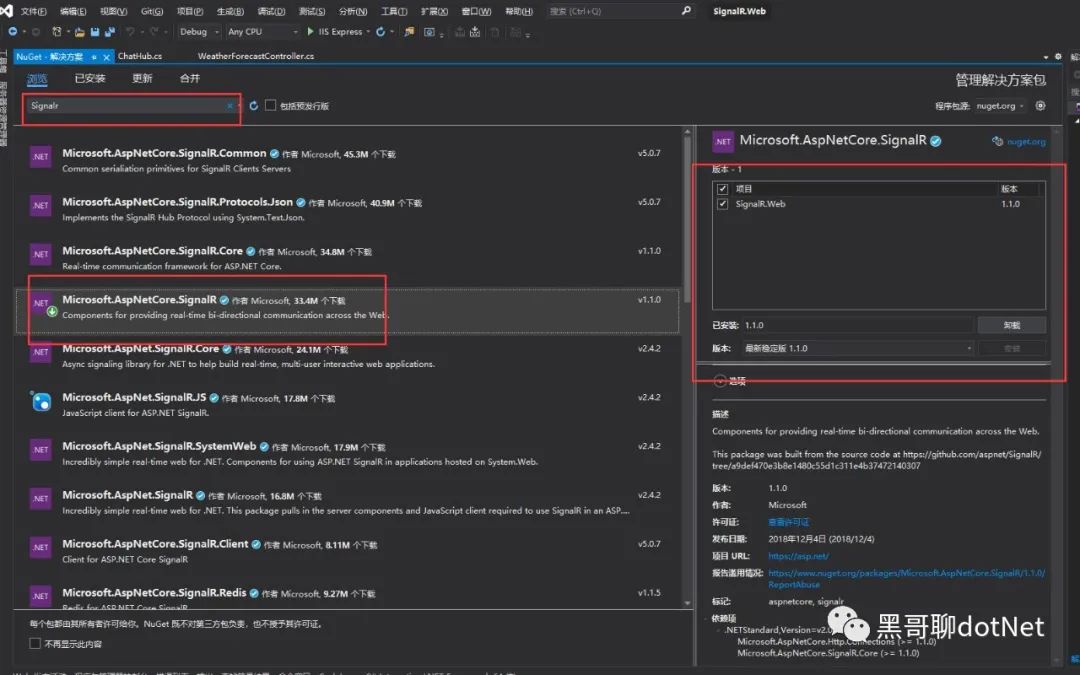Open the nuget.org link in details

(x=1026, y=142)
